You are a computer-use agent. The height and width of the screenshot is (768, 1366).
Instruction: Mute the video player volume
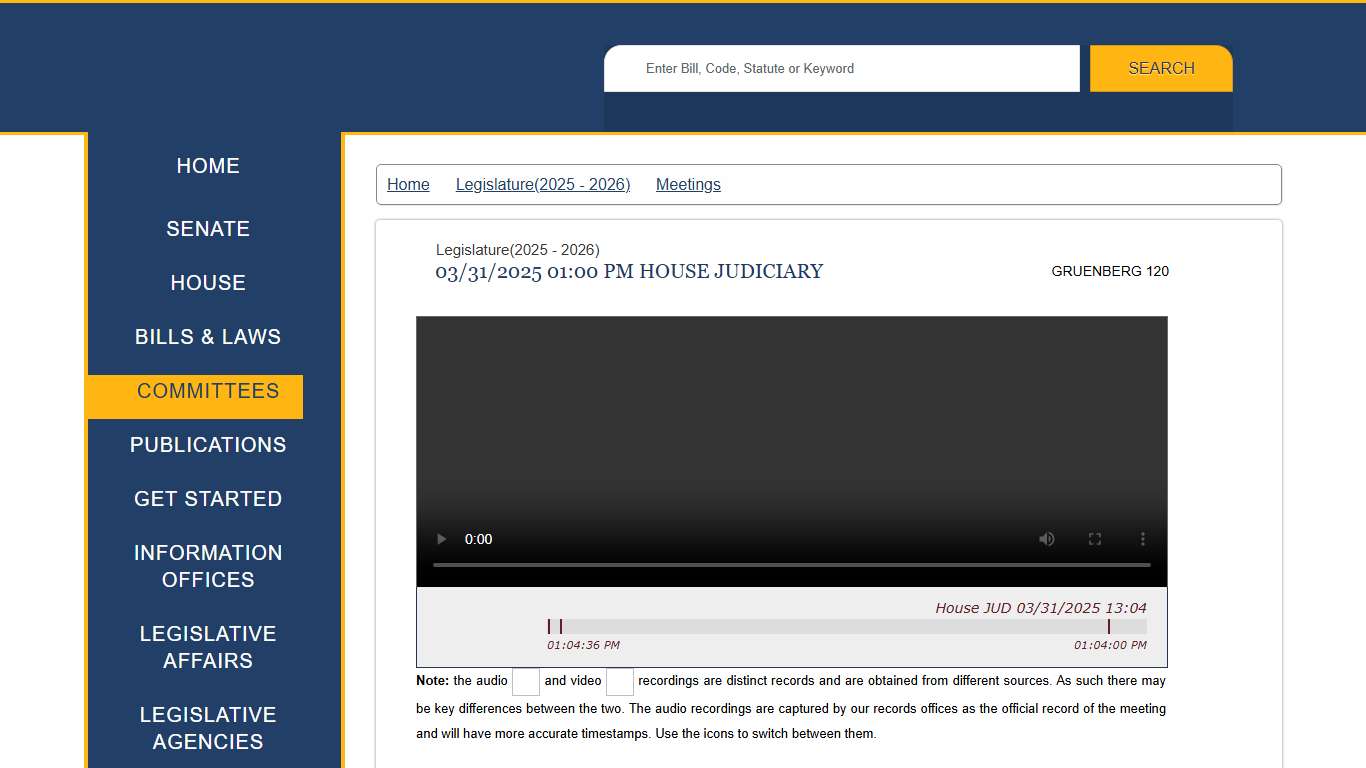pyautogui.click(x=1046, y=539)
